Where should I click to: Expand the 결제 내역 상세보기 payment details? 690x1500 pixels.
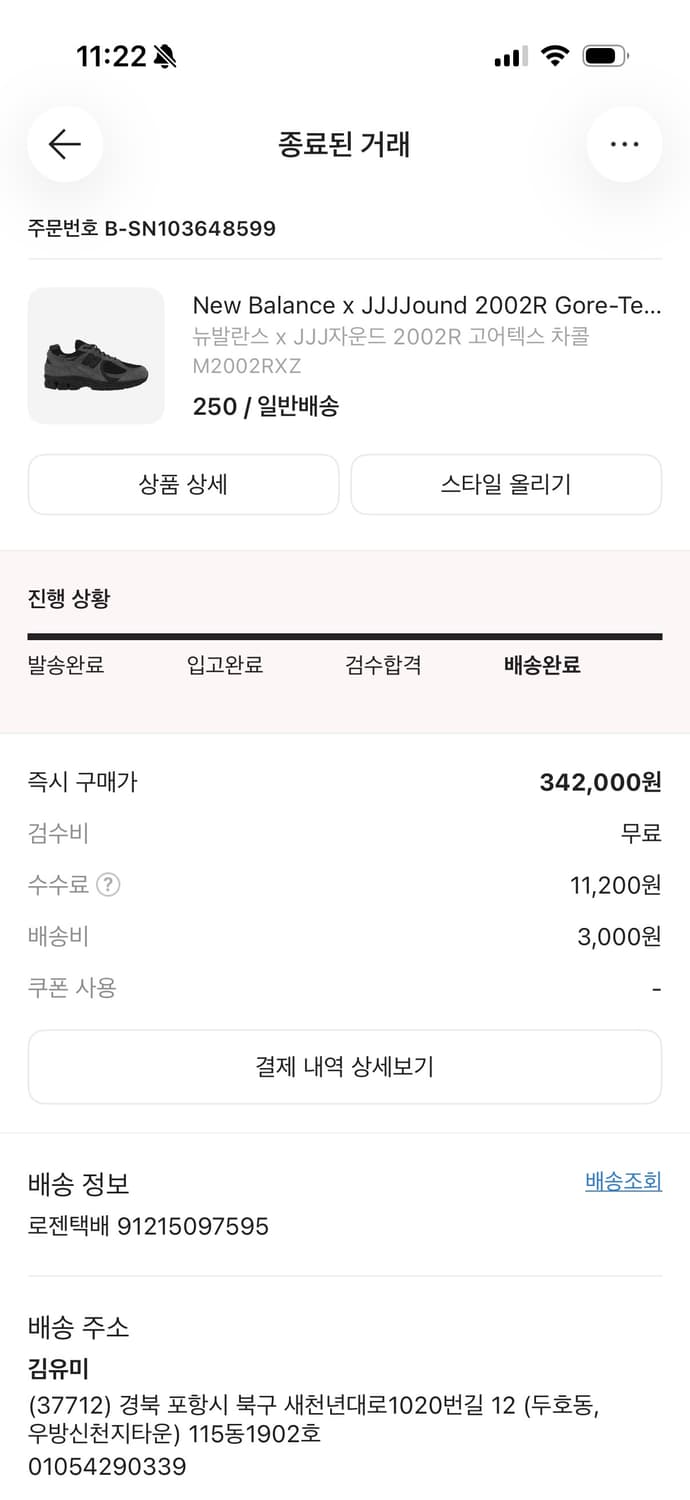(345, 1067)
